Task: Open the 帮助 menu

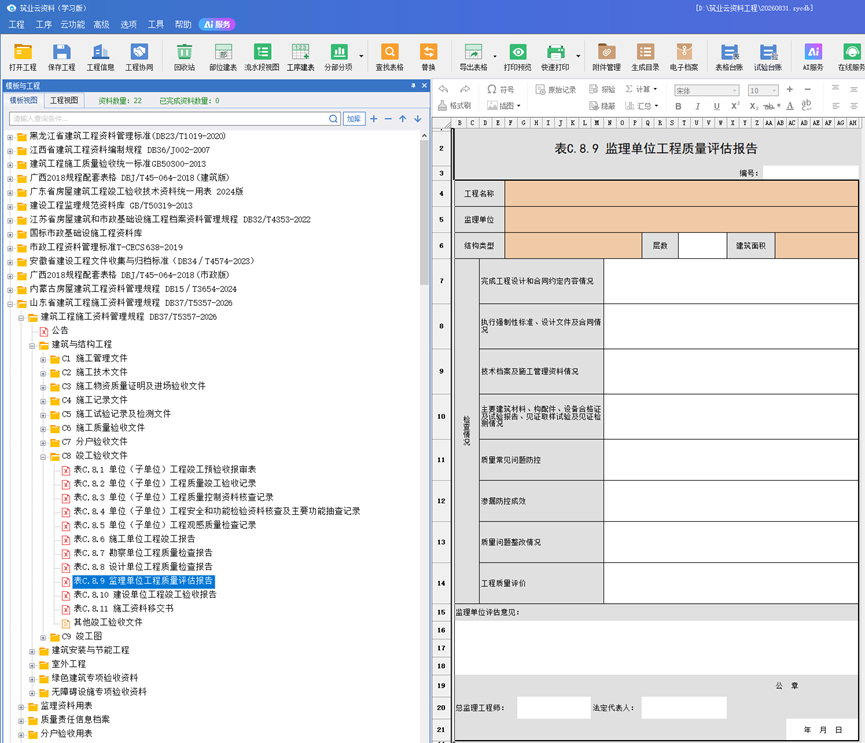Action: (183, 25)
